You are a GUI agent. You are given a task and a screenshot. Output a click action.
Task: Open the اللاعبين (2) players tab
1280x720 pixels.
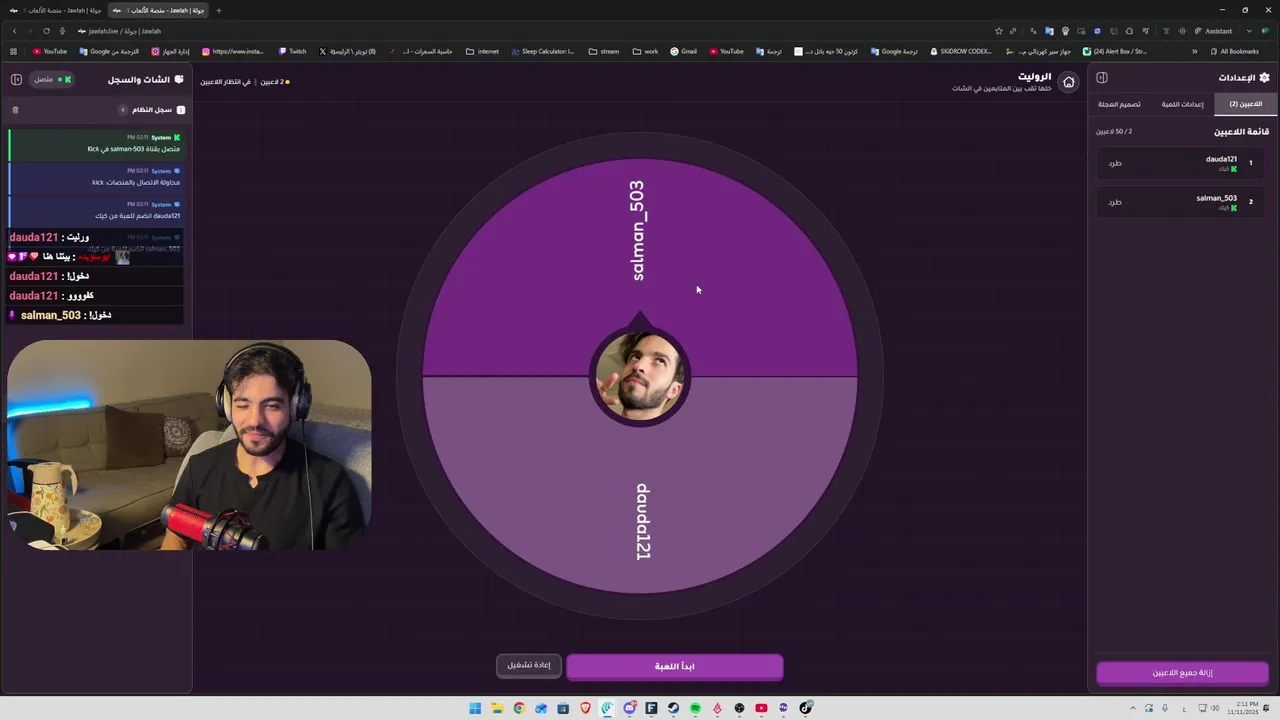point(1245,104)
